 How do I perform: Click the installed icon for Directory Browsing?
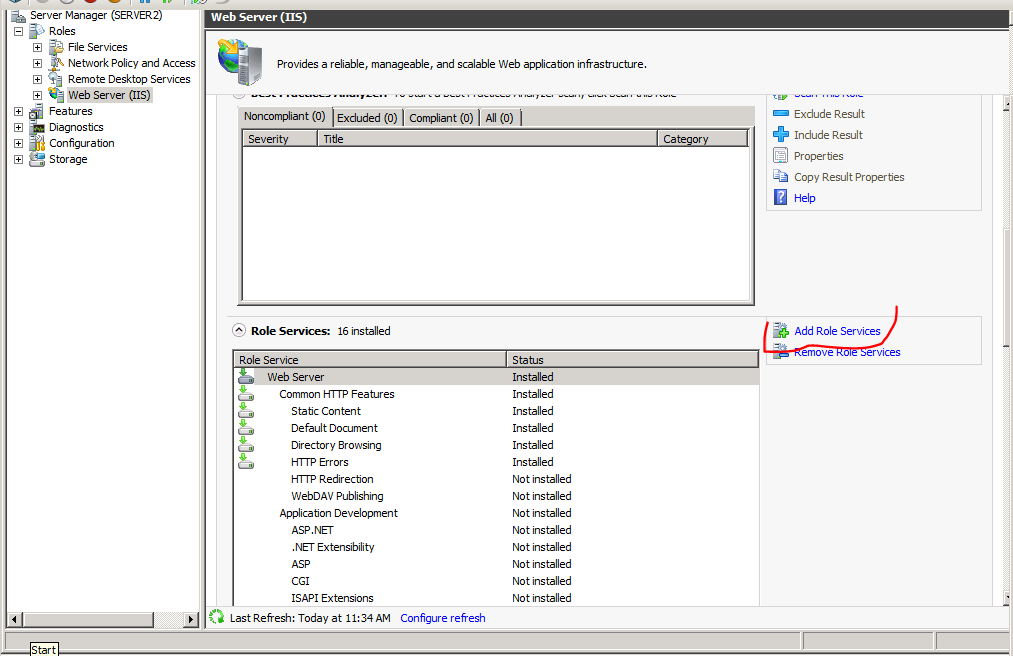point(245,445)
